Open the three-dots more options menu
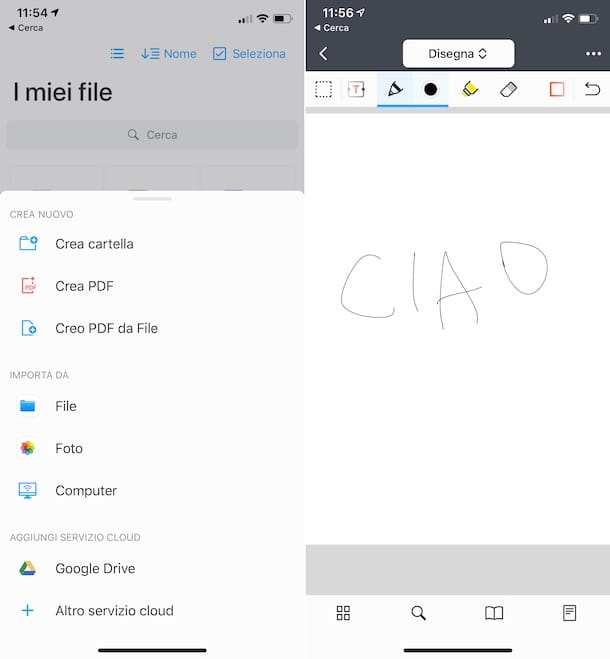610x659 pixels. [593, 54]
